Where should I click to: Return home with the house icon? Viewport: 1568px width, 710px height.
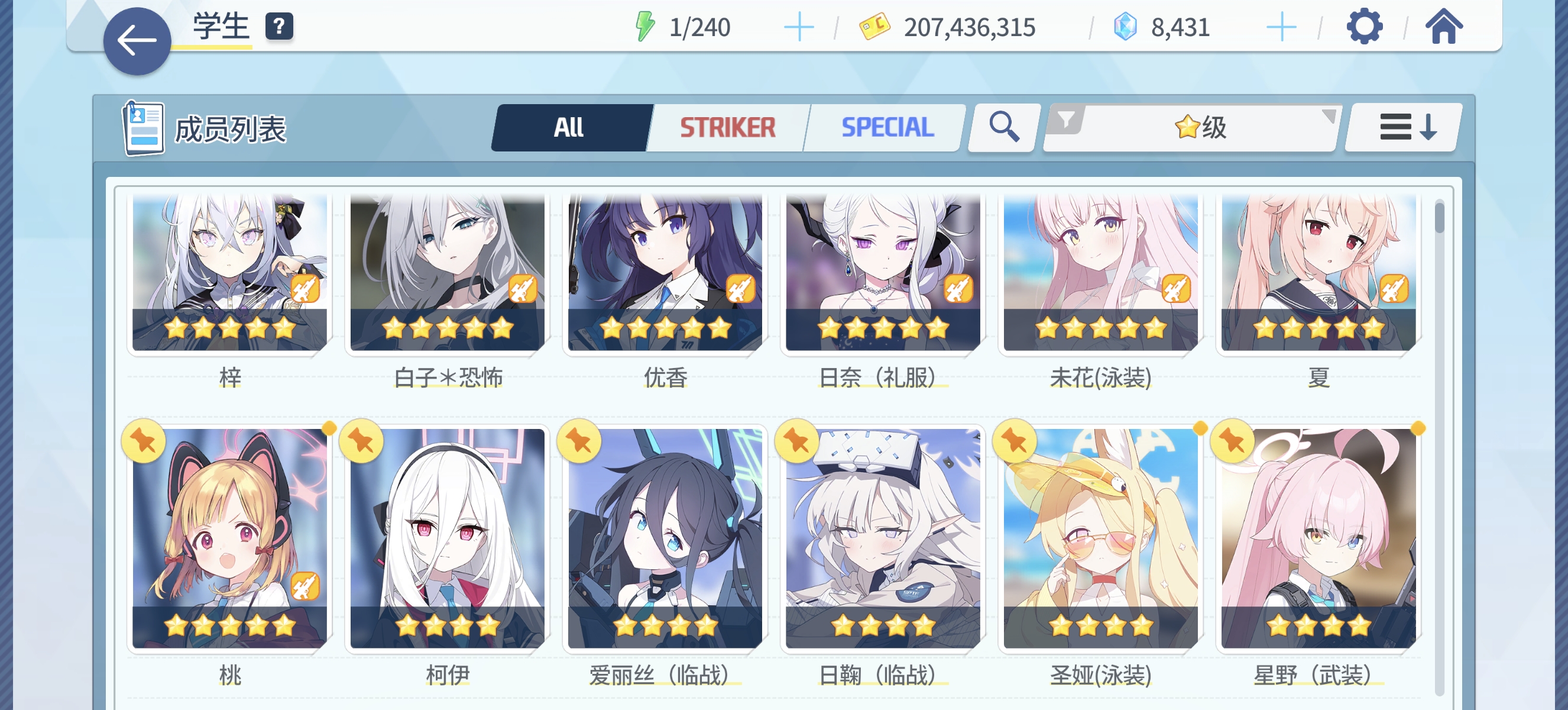tap(1444, 27)
